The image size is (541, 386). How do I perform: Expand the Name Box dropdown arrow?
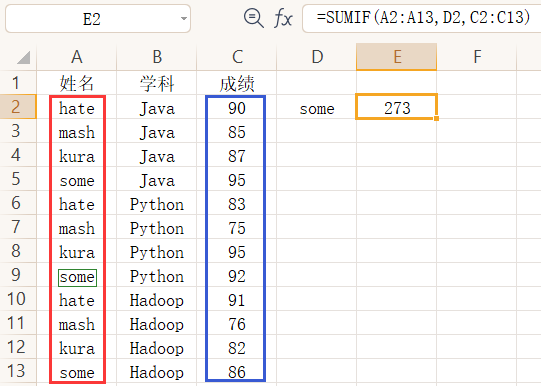pos(184,19)
